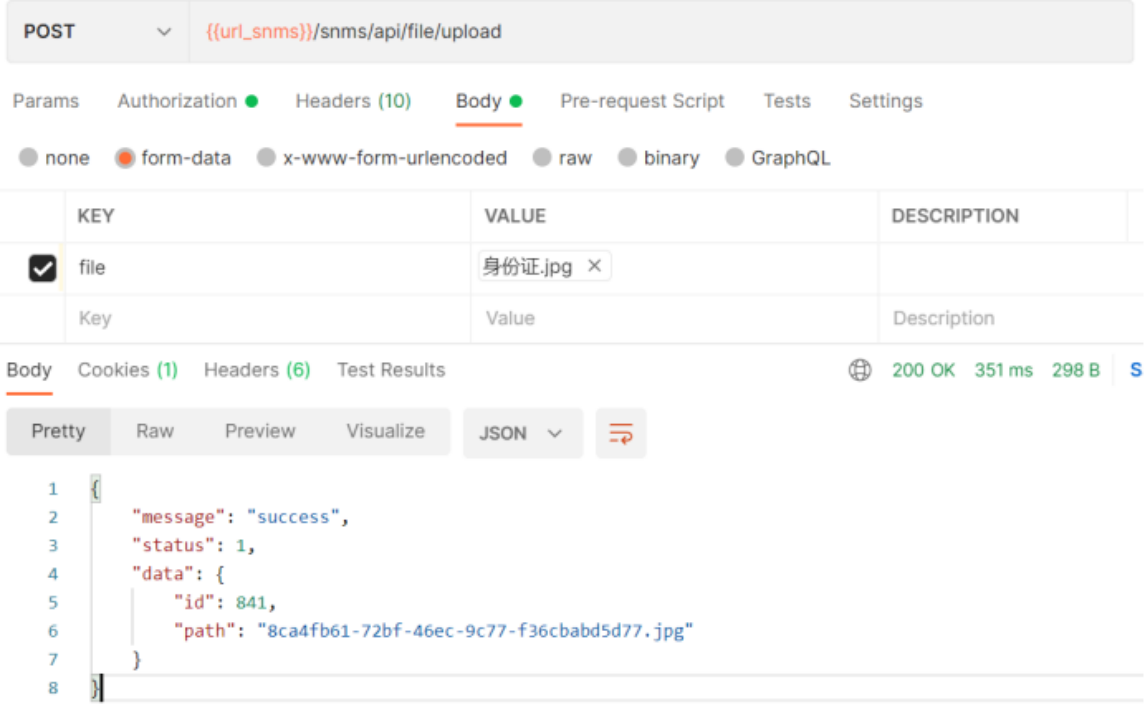View response Headers (6) tab
Viewport: 1145px width, 720px height.
tap(257, 370)
